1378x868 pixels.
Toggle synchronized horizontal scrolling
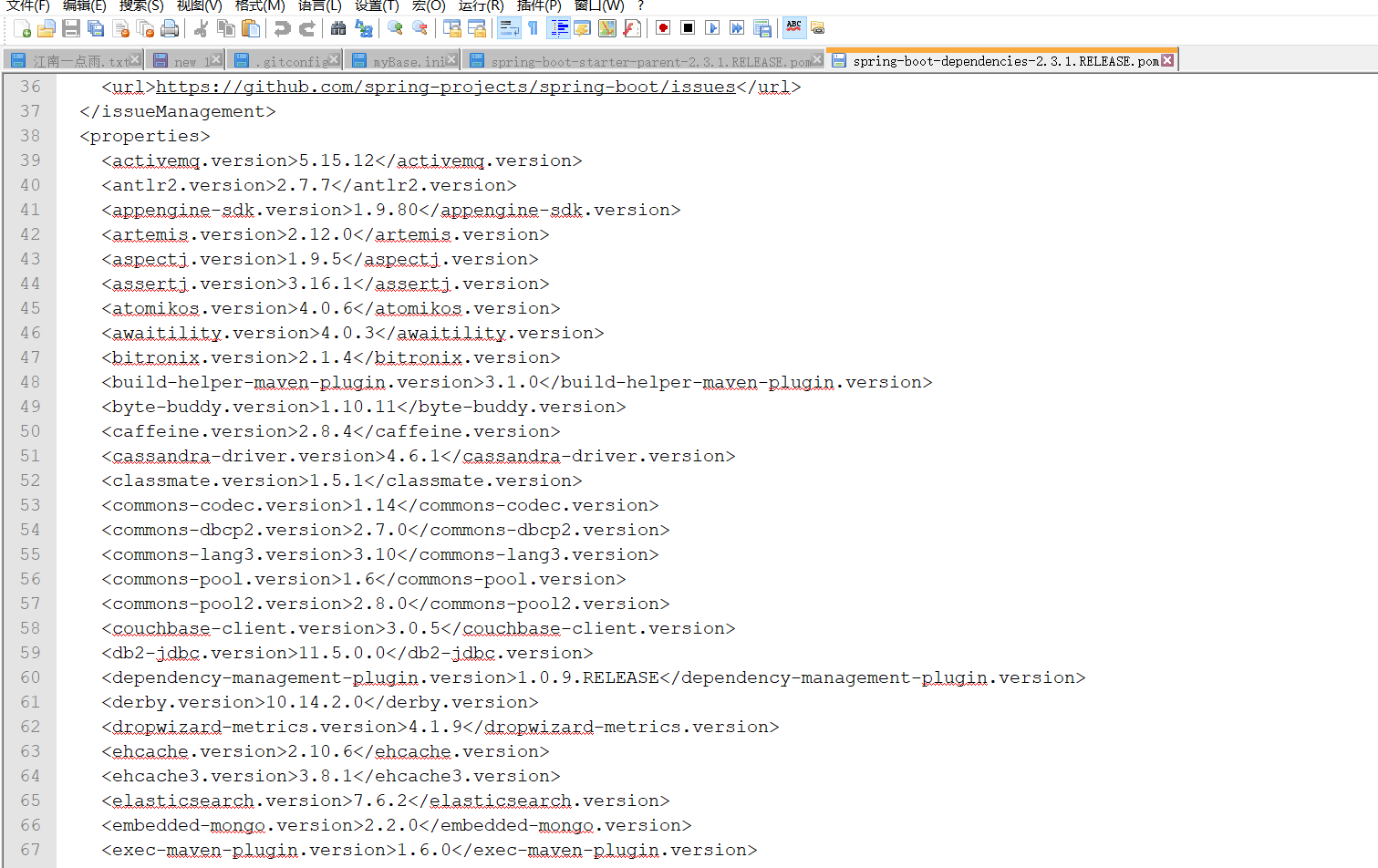pos(476,28)
